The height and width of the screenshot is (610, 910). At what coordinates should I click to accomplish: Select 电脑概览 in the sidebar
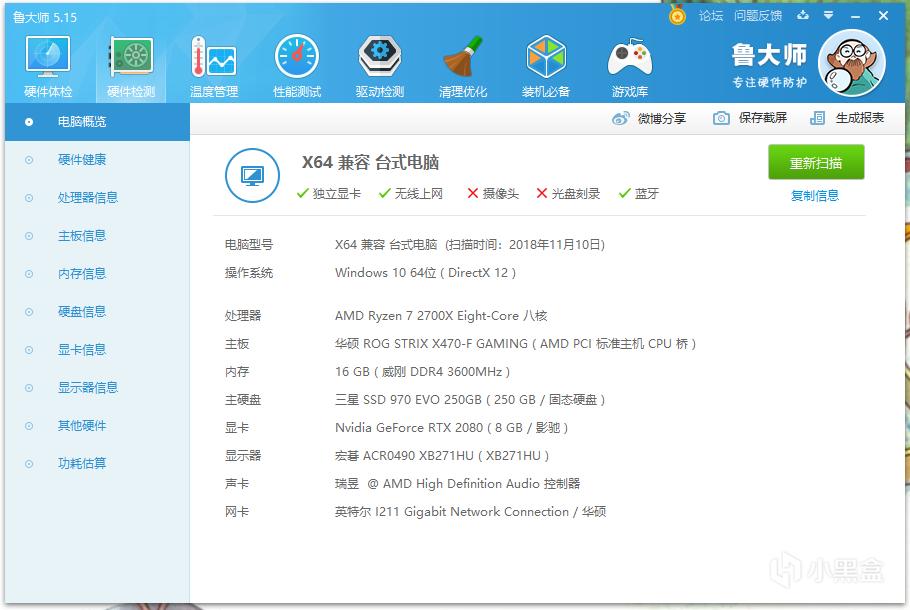coord(97,121)
